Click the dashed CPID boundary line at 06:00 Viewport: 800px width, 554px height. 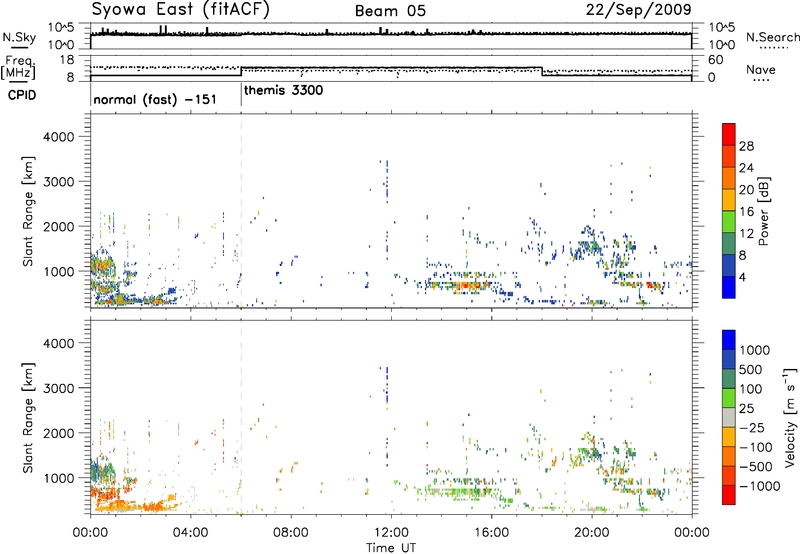coord(241,211)
